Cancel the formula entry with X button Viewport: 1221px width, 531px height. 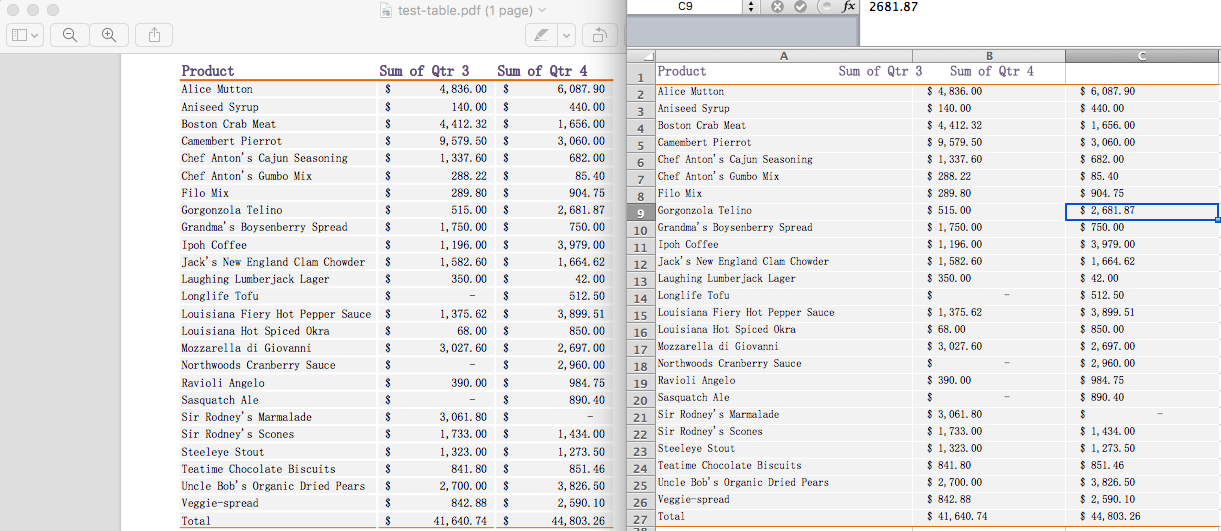click(777, 7)
